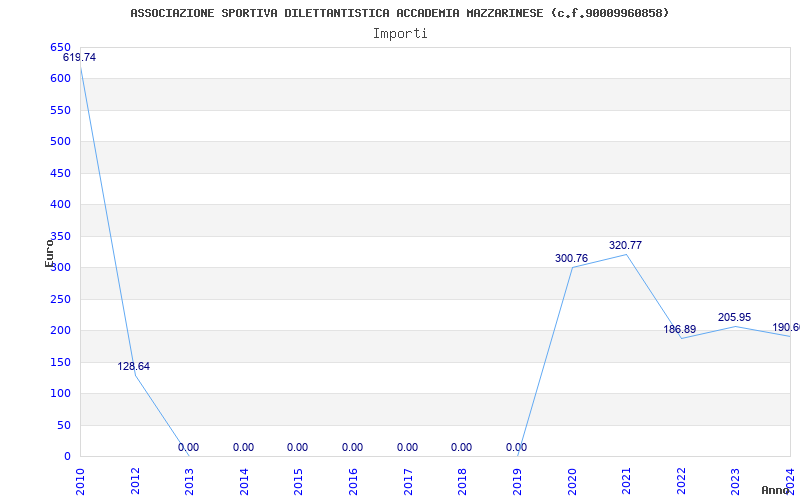
Task: Select the 320.77 data label
Action: (x=626, y=245)
